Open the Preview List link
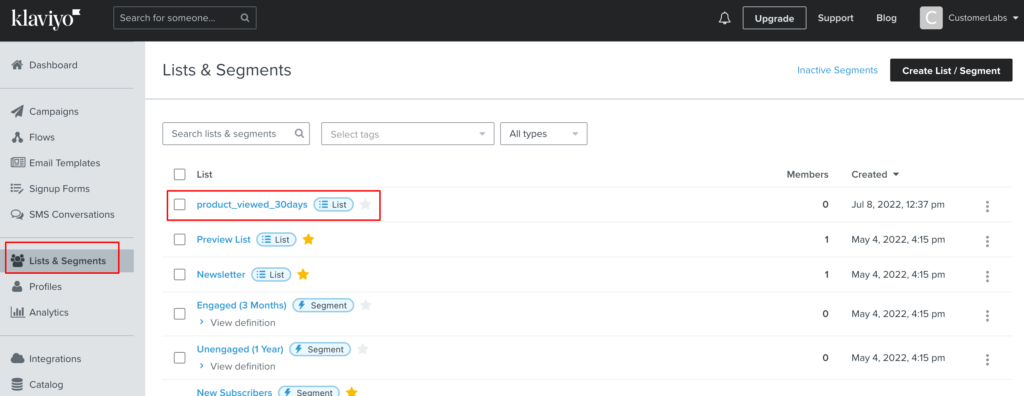This screenshot has height=396, width=1024. click(x=223, y=239)
